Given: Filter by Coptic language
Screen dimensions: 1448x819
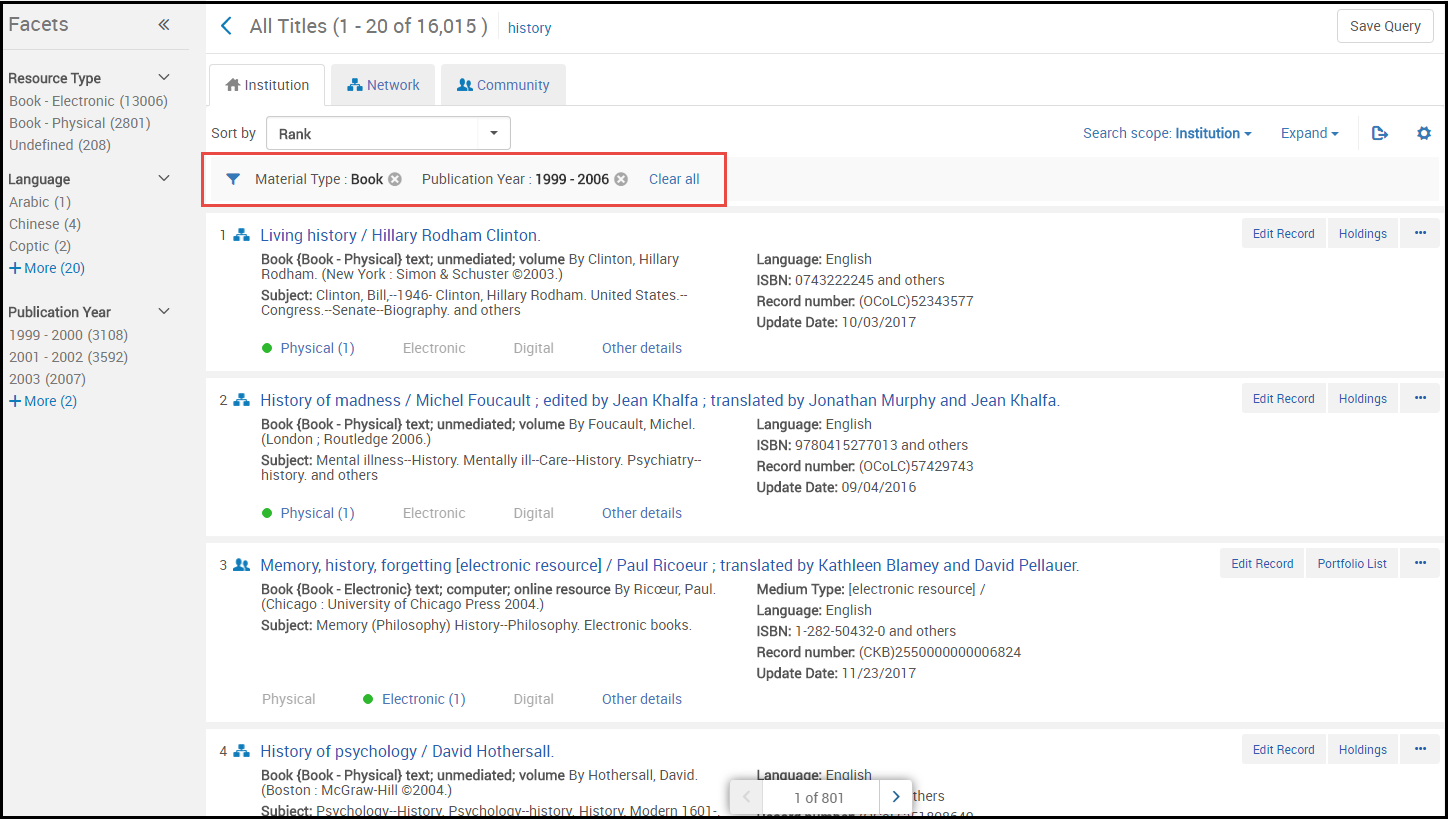Looking at the screenshot, I should (40, 246).
